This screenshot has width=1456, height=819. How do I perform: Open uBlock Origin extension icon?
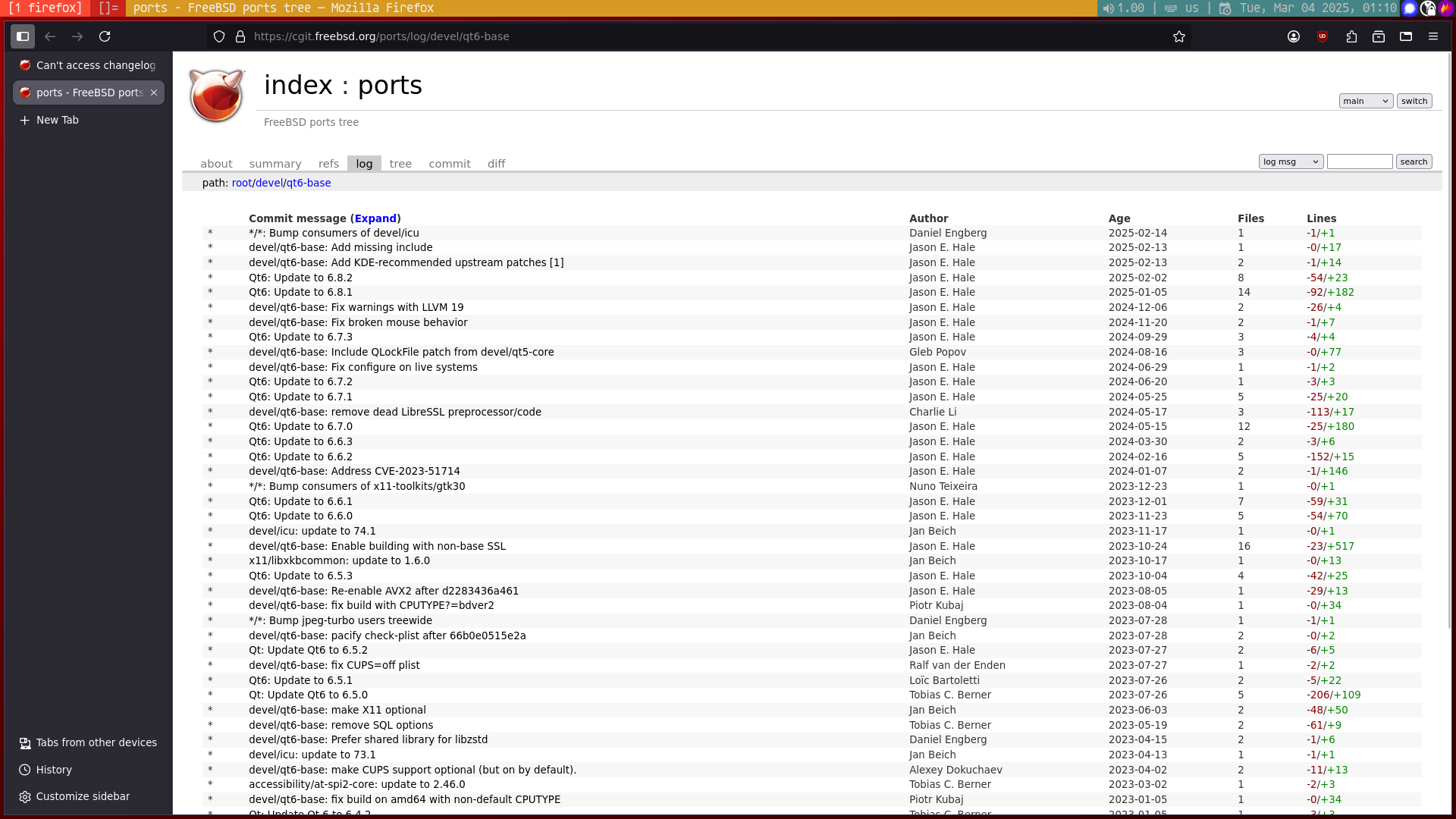1323,36
